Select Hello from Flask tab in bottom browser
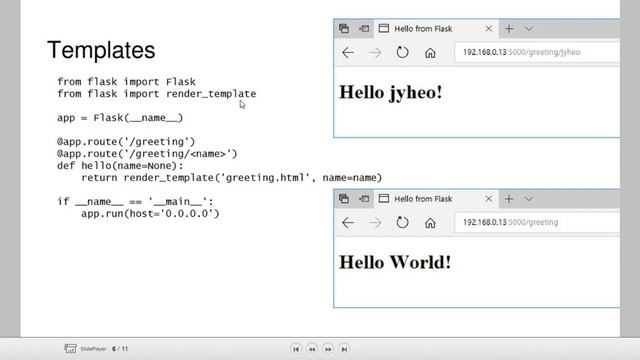The image size is (640, 360). 436,199
